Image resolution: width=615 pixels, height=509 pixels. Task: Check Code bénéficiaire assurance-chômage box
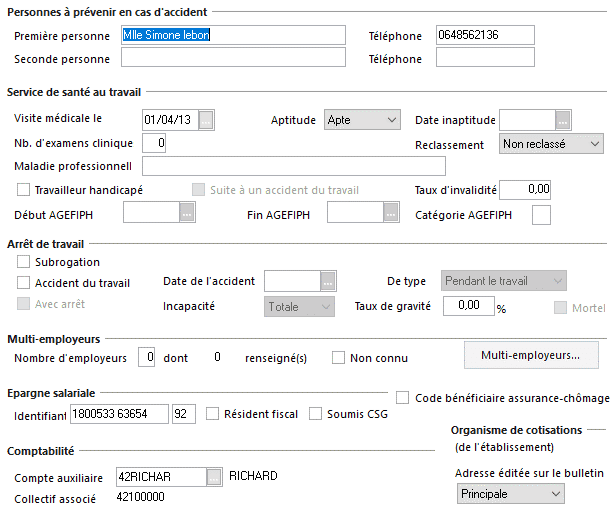(403, 398)
